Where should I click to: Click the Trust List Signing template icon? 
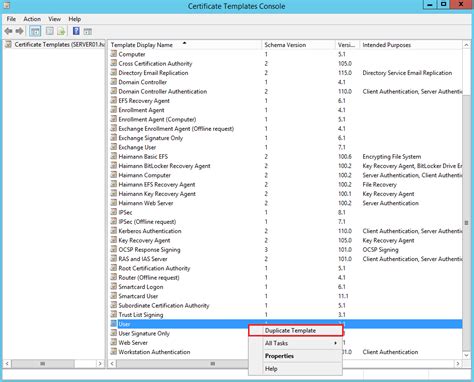[114, 314]
